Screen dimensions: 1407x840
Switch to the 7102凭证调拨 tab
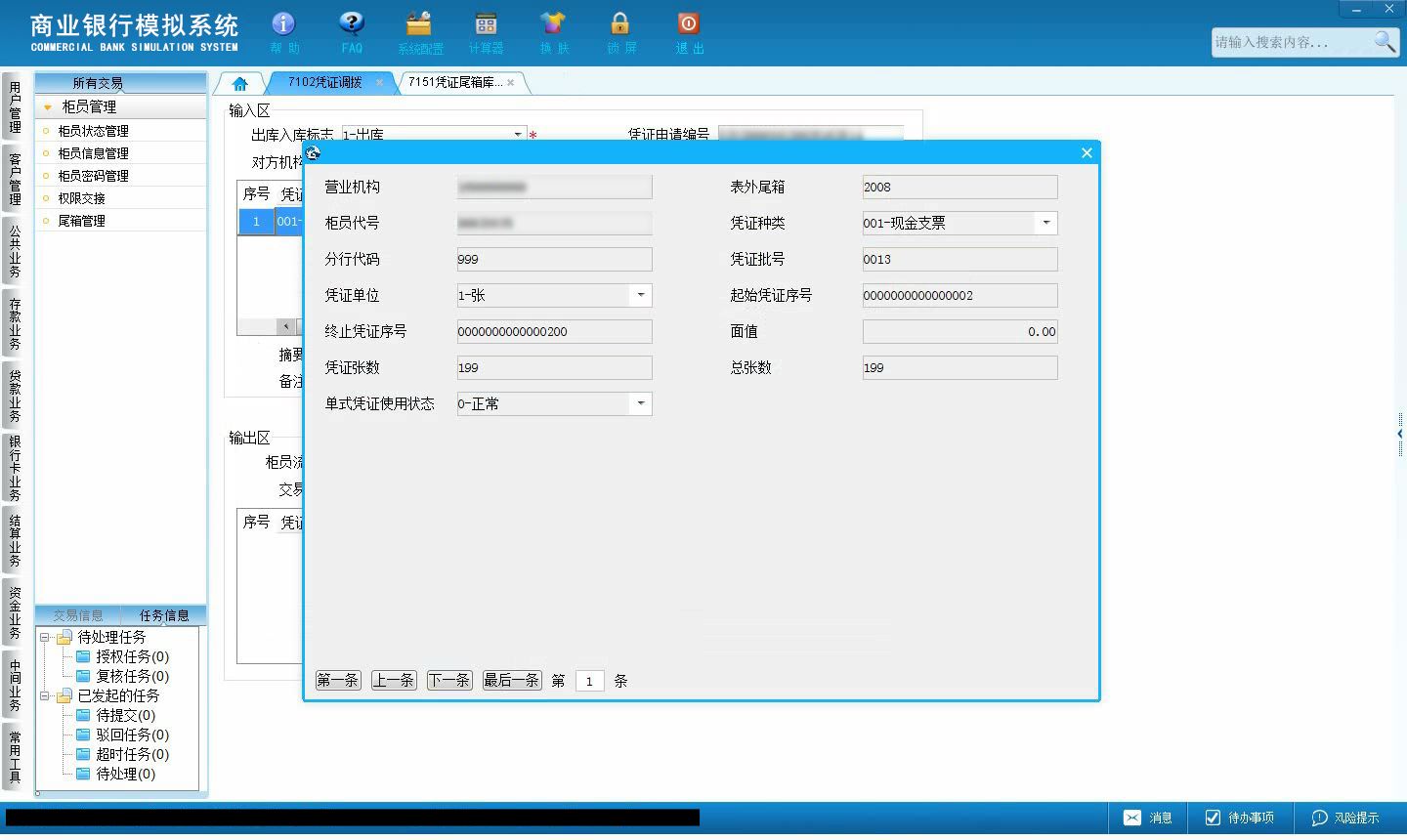tap(324, 83)
